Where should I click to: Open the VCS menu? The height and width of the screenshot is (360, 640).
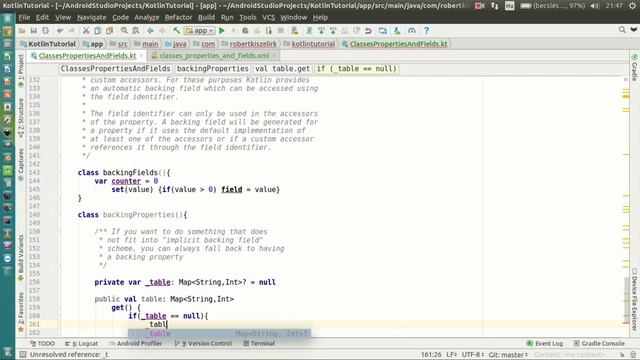(x=268, y=18)
